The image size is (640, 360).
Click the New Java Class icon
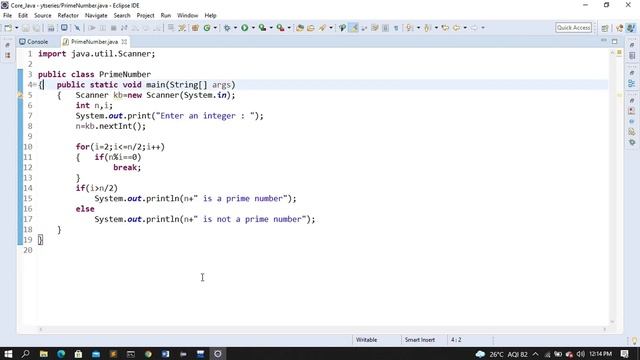[x=207, y=28]
